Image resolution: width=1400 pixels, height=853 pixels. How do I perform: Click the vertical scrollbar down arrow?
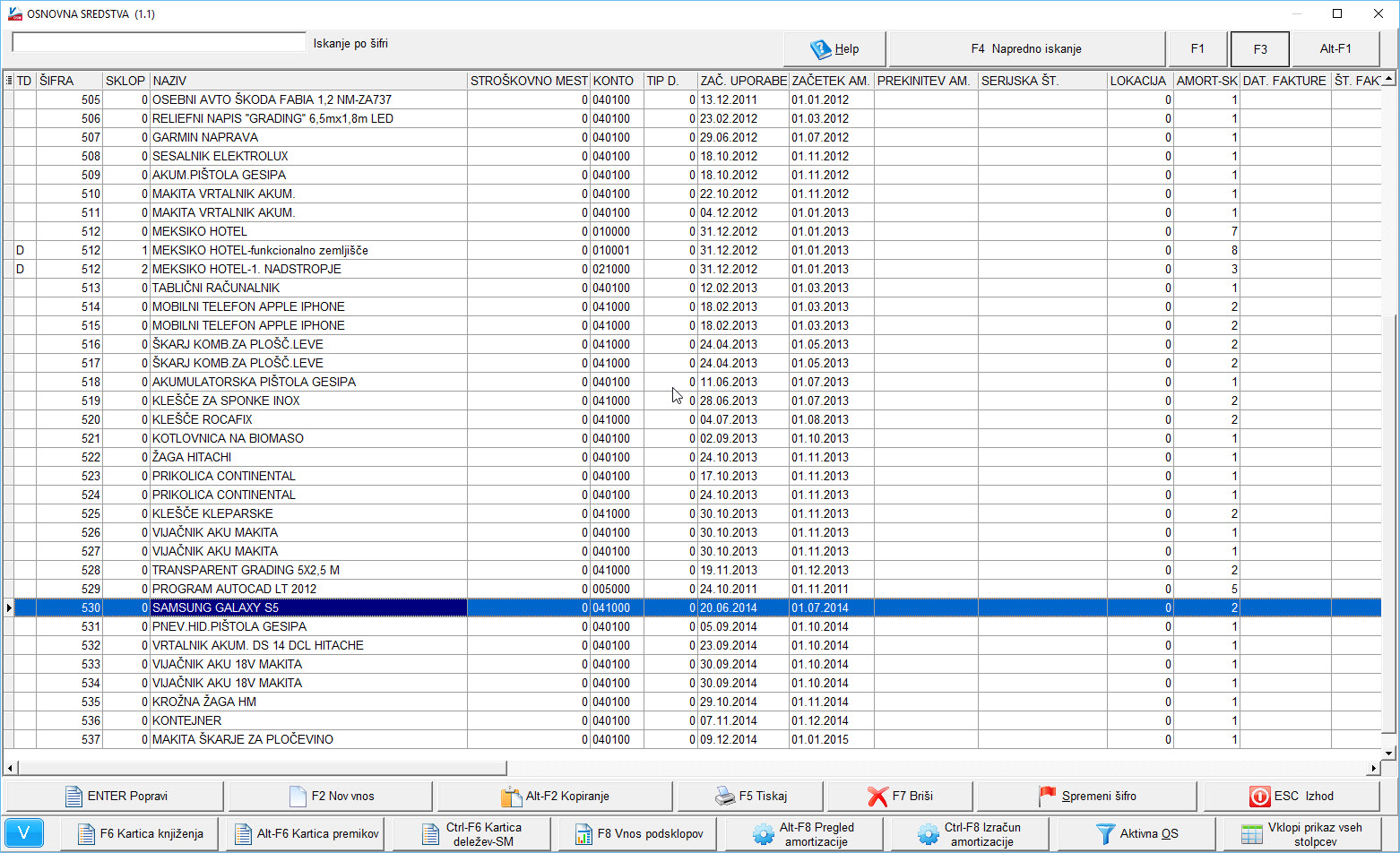pos(1389,754)
